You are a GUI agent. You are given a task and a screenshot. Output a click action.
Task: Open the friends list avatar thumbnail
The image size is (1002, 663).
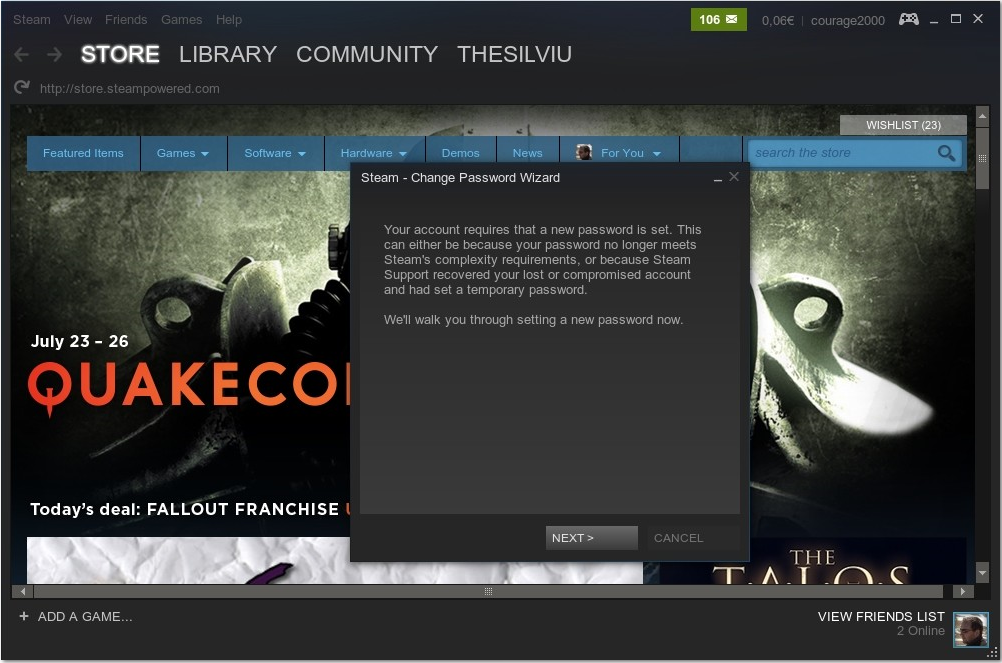pos(971,629)
